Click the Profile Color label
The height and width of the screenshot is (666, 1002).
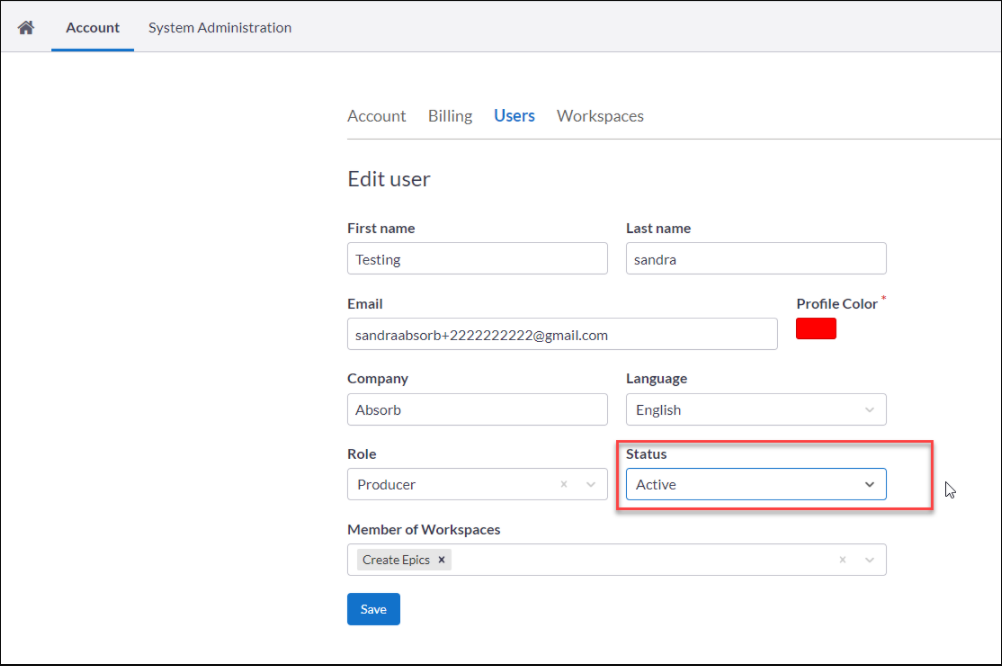click(x=836, y=304)
